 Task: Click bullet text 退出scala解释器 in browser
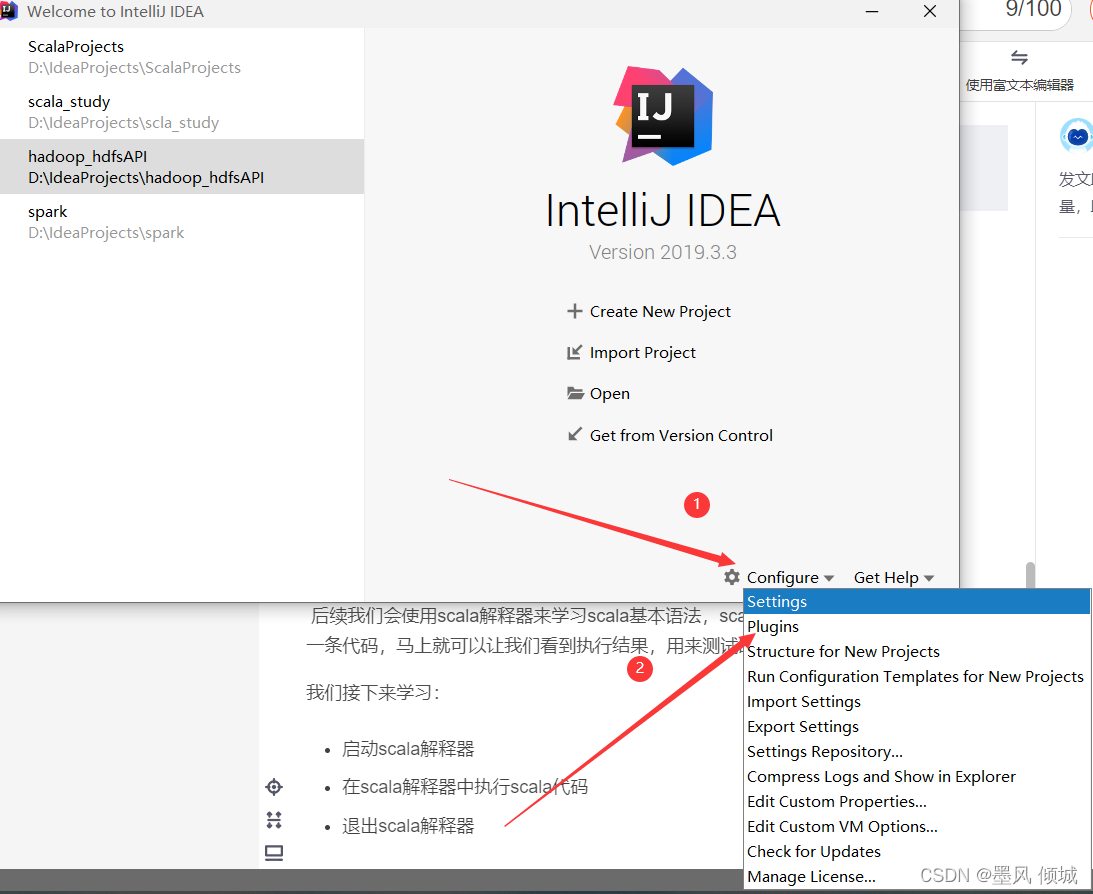point(408,826)
